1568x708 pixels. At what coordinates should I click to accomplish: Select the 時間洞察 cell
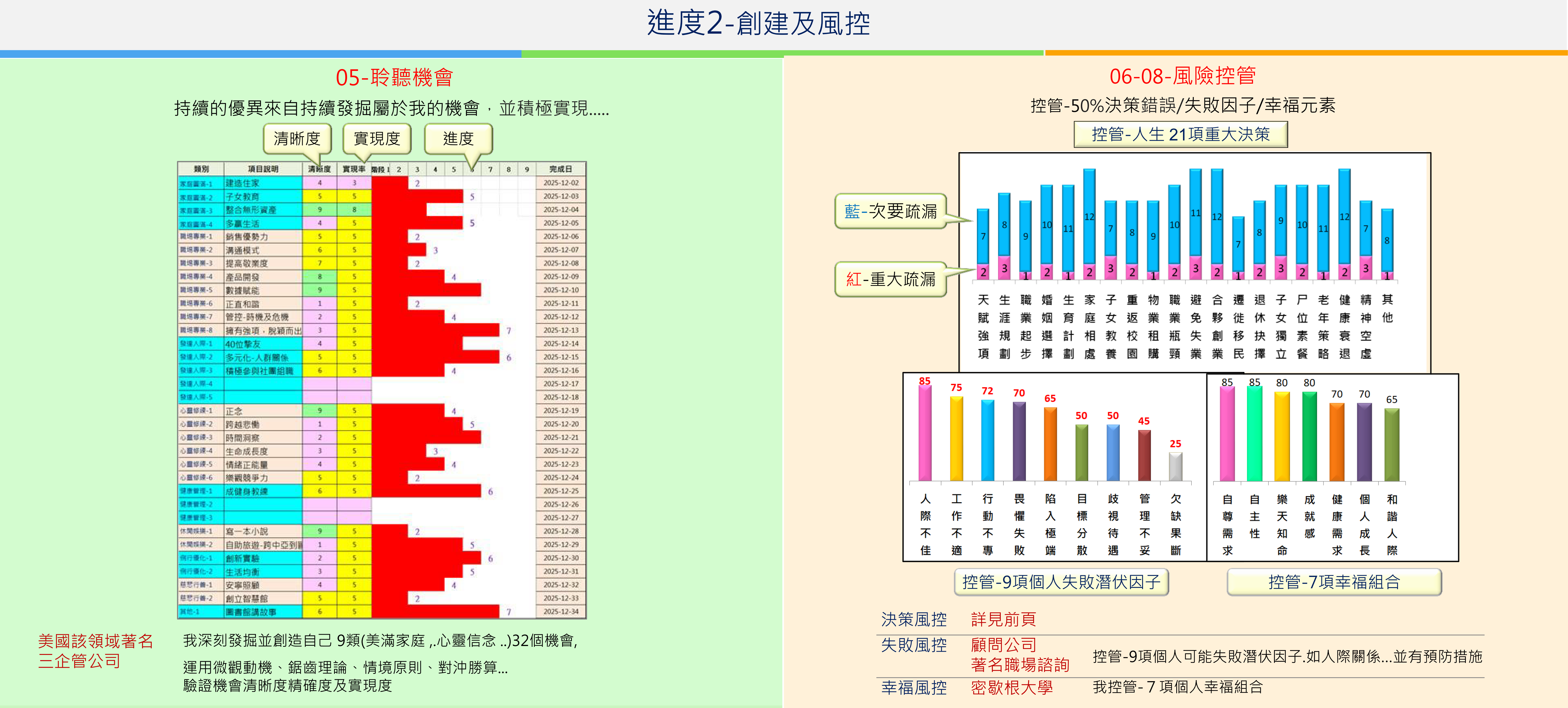coord(263,437)
